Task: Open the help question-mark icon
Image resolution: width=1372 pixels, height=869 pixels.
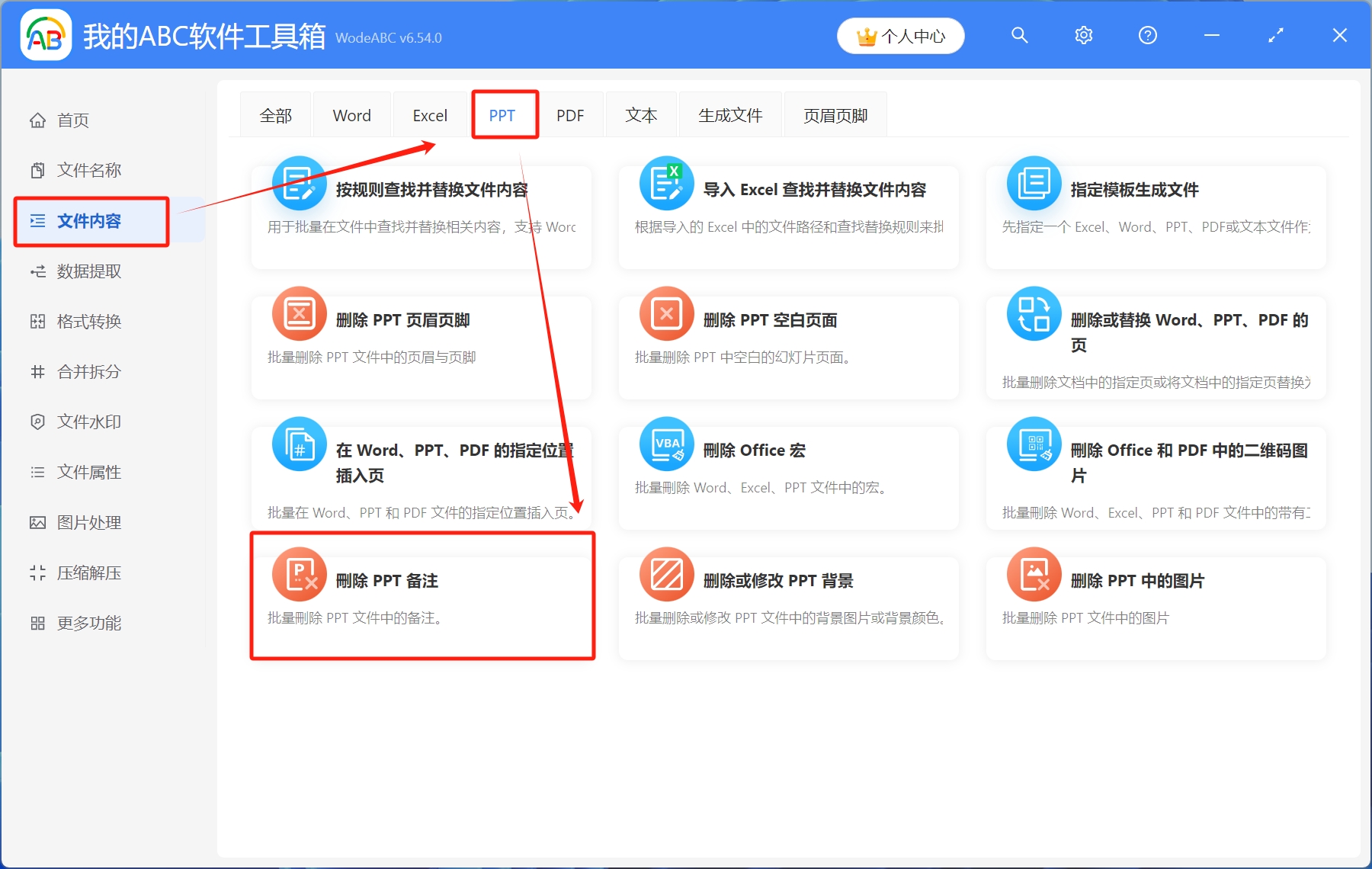Action: (1146, 35)
